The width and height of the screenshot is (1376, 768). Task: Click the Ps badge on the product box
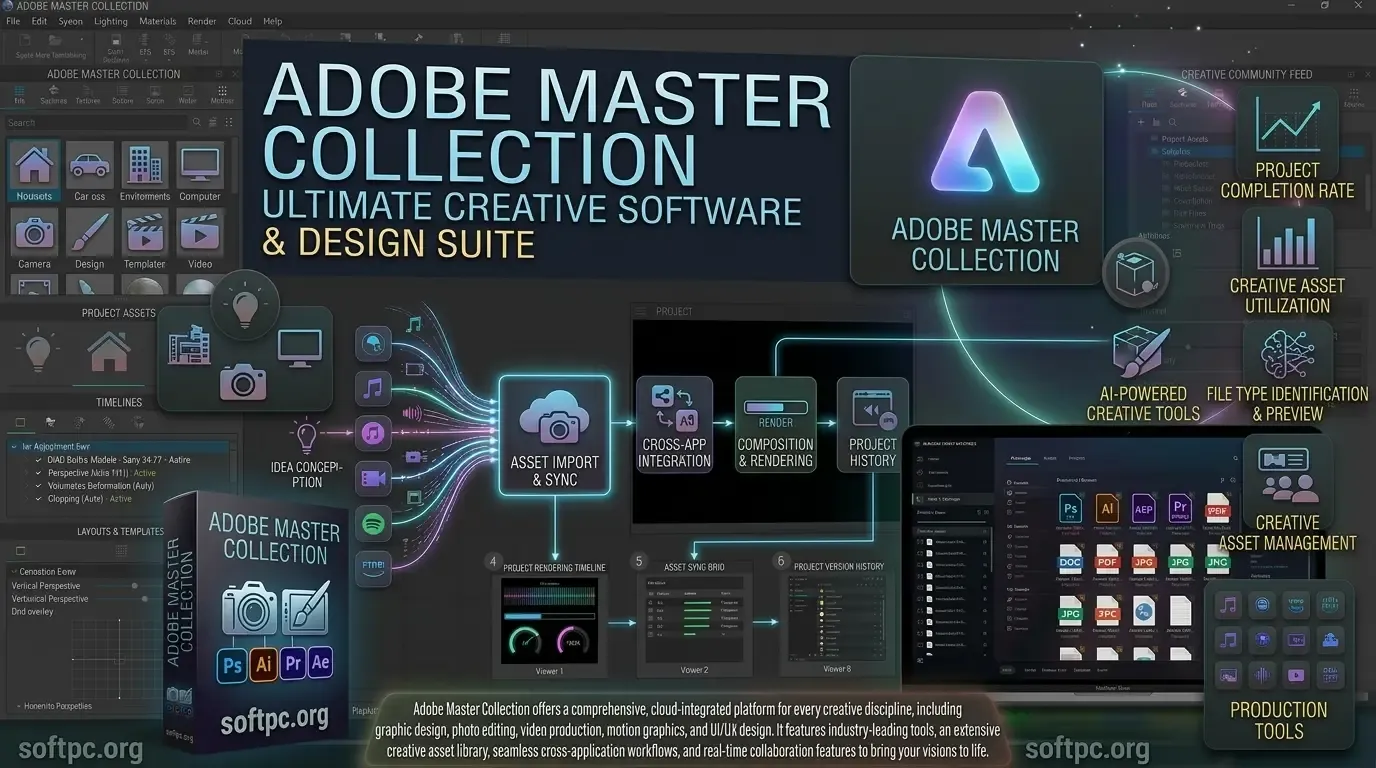pos(232,666)
